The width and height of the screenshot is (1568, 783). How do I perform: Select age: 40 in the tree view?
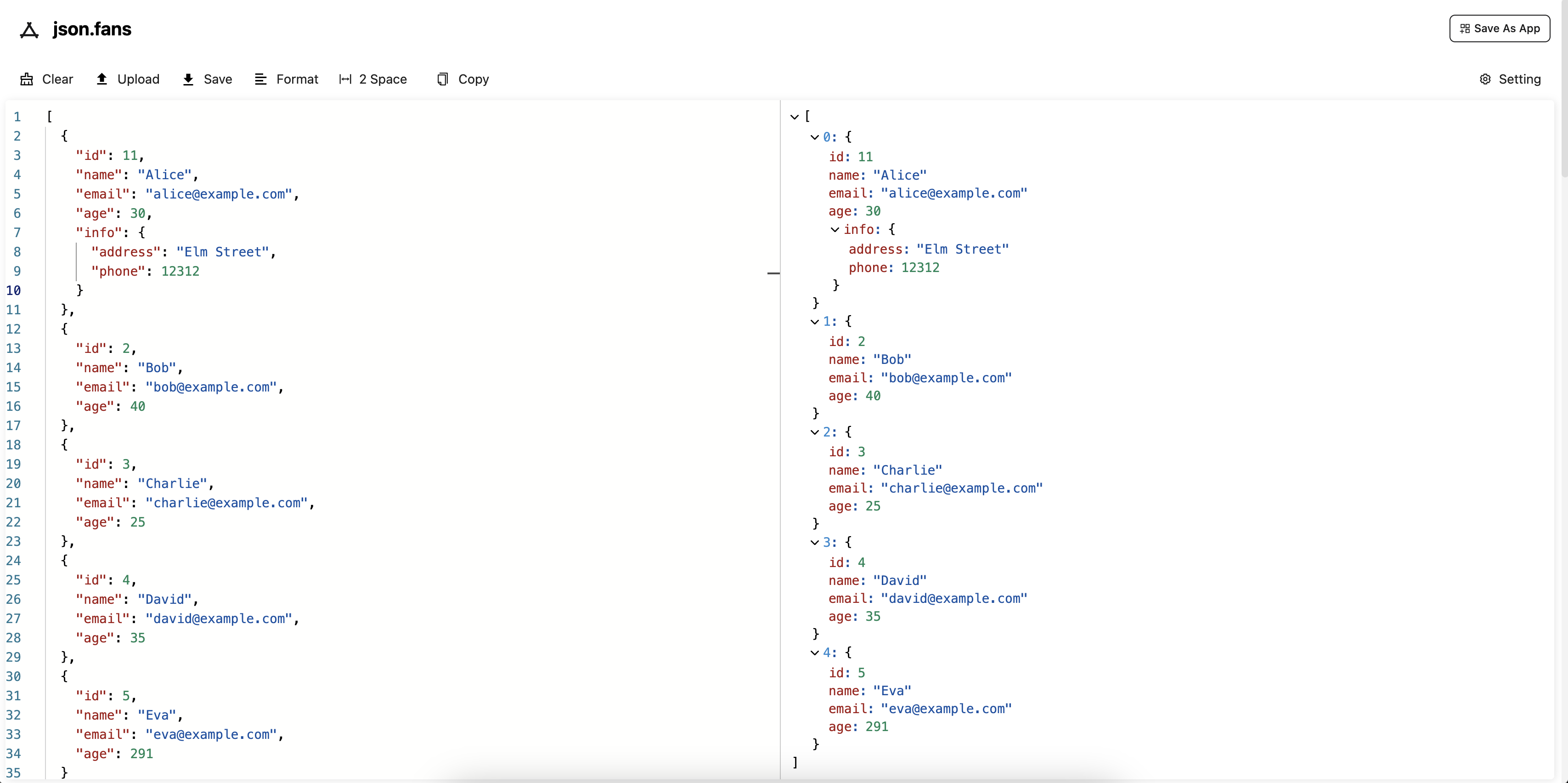(x=854, y=397)
